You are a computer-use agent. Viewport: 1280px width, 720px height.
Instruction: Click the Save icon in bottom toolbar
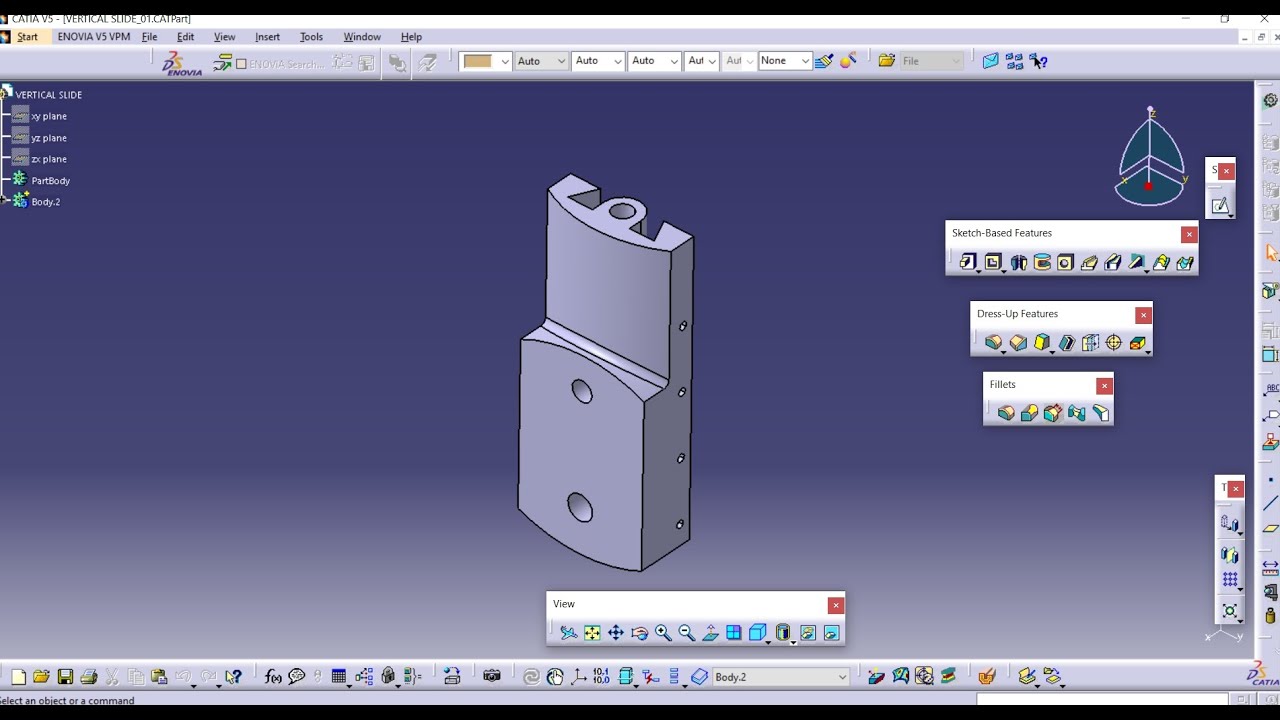65,677
